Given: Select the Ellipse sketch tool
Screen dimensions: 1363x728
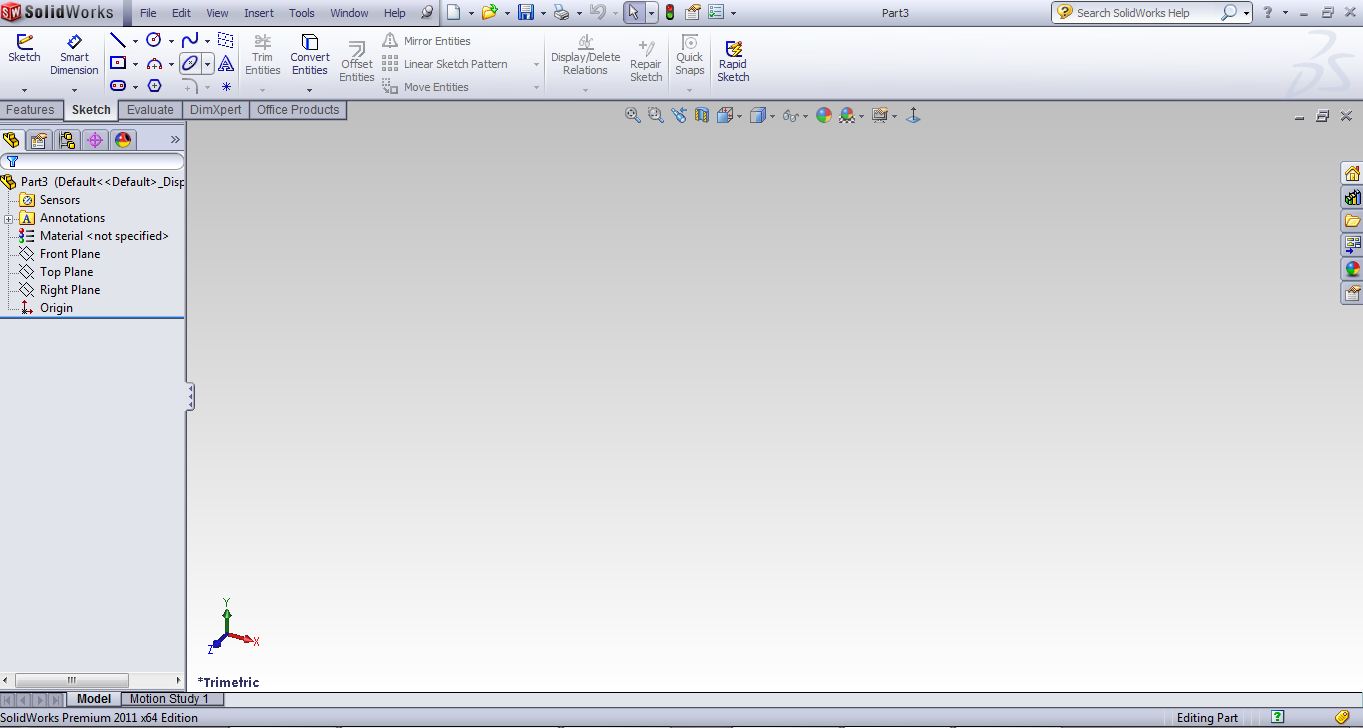Looking at the screenshot, I should [190, 64].
